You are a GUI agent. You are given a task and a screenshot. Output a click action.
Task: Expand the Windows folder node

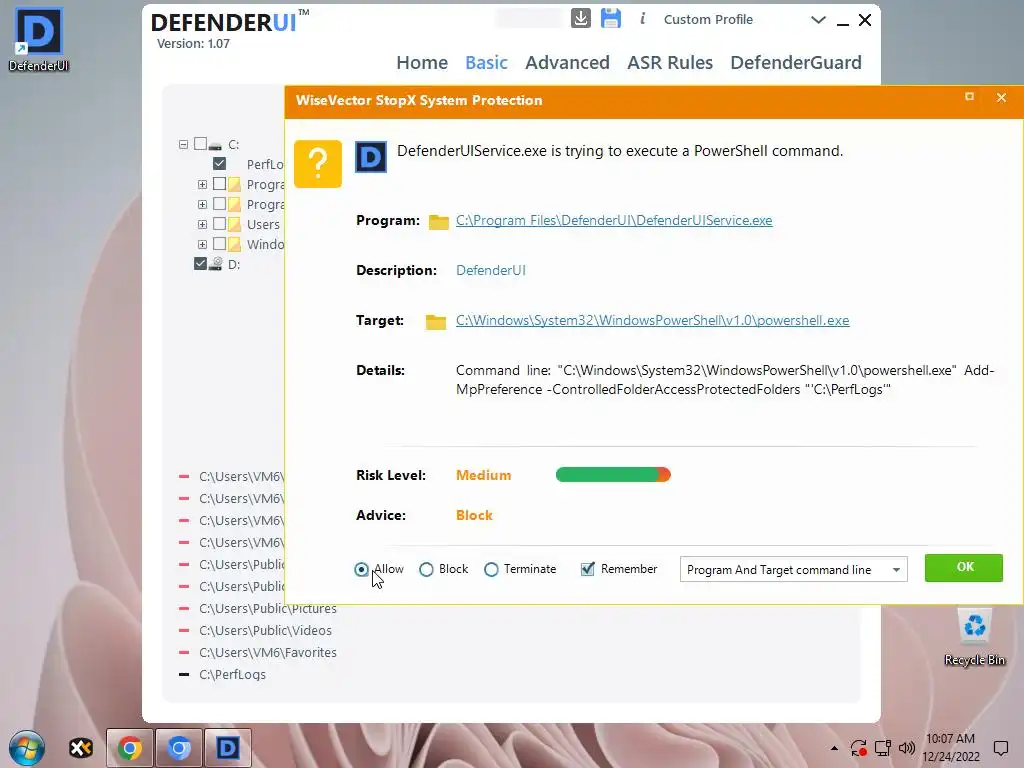click(x=202, y=244)
